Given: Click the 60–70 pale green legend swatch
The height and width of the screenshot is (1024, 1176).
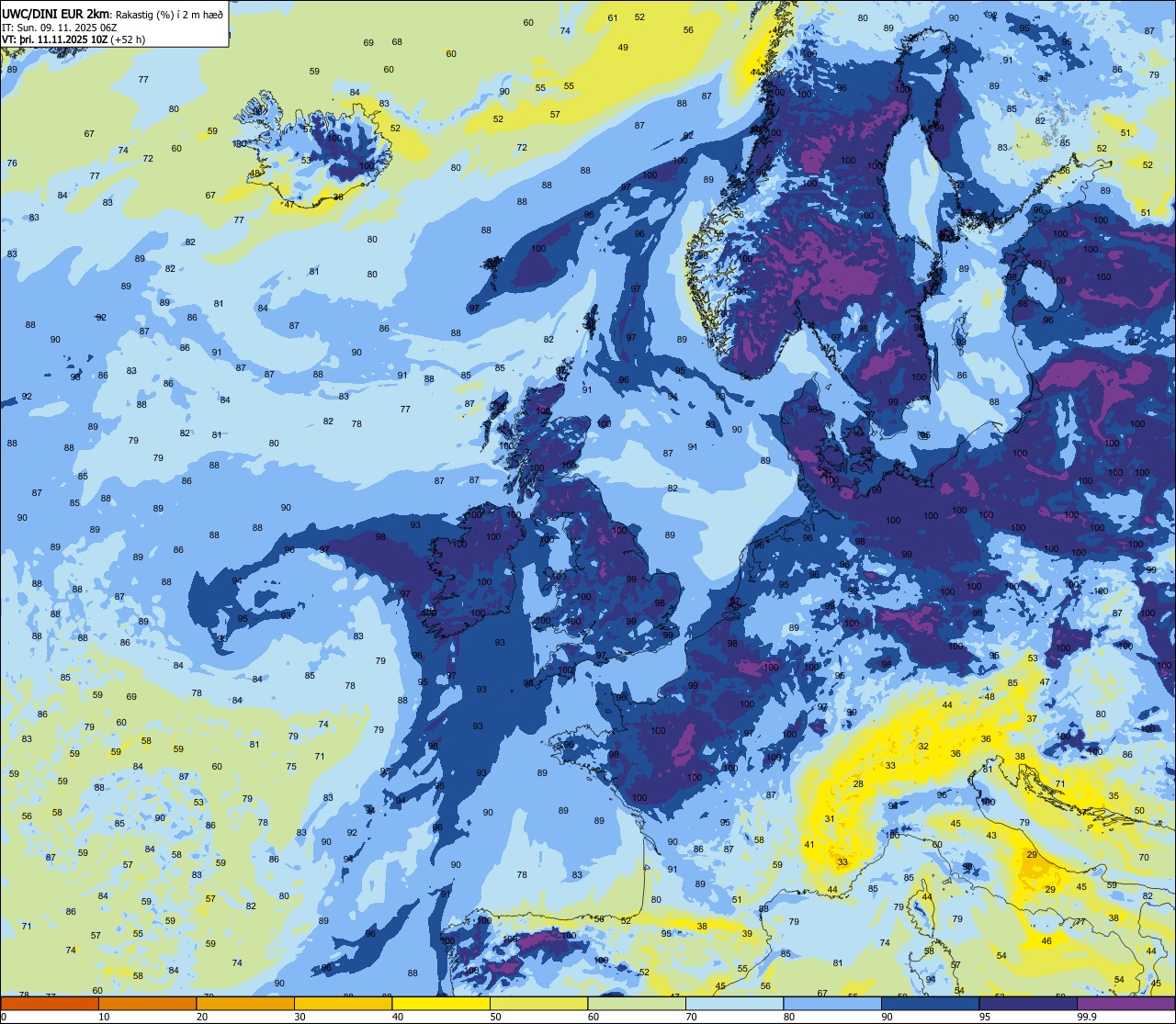Looking at the screenshot, I should (x=637, y=1004).
